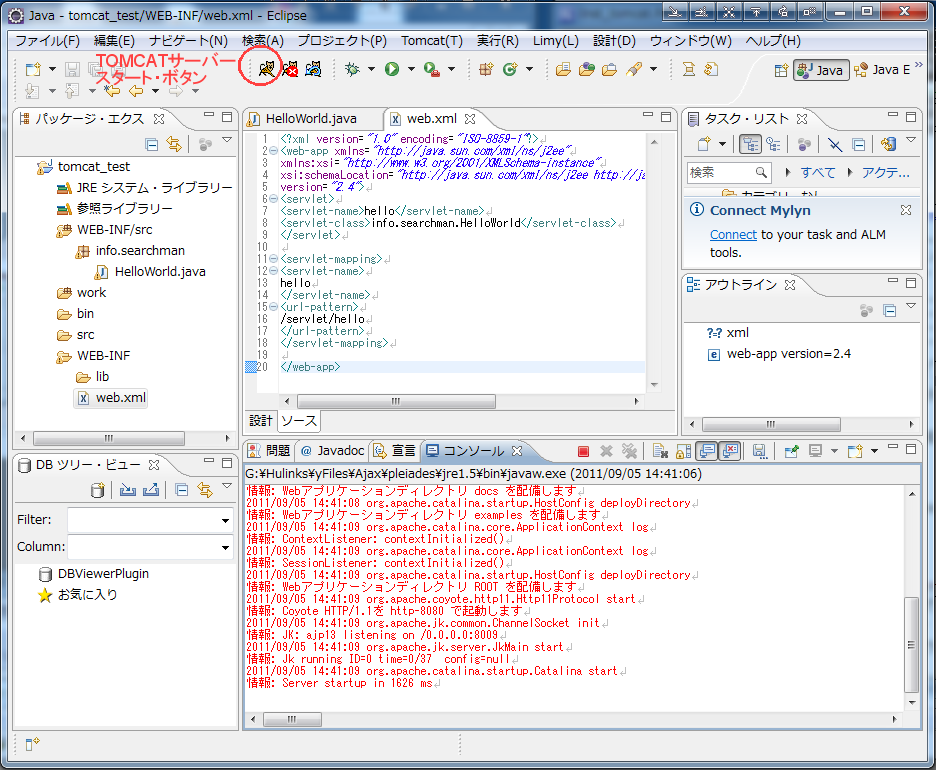
Task: Toggle Categorized presentation in Task List
Action: pos(750,144)
